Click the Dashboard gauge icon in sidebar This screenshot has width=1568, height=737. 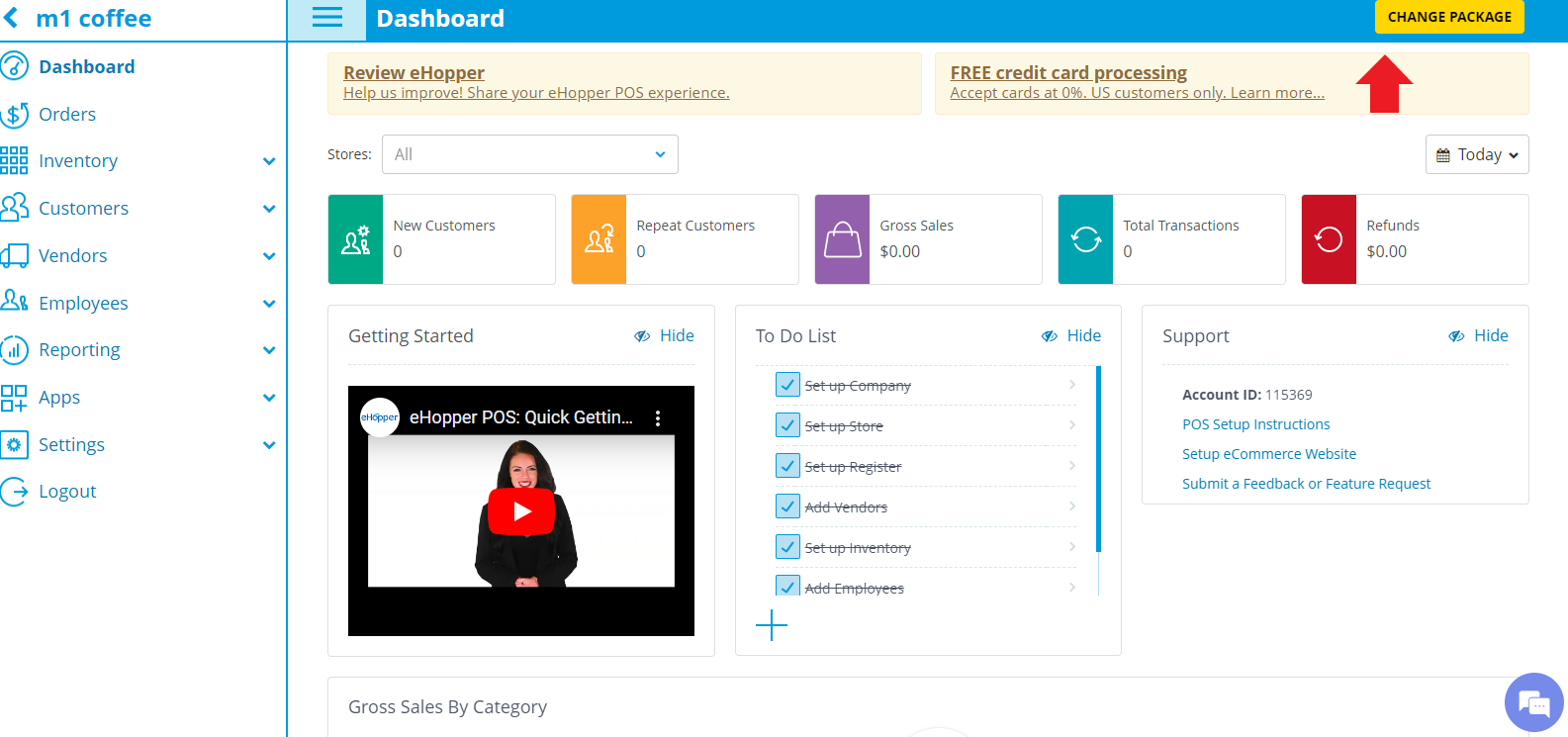point(15,66)
